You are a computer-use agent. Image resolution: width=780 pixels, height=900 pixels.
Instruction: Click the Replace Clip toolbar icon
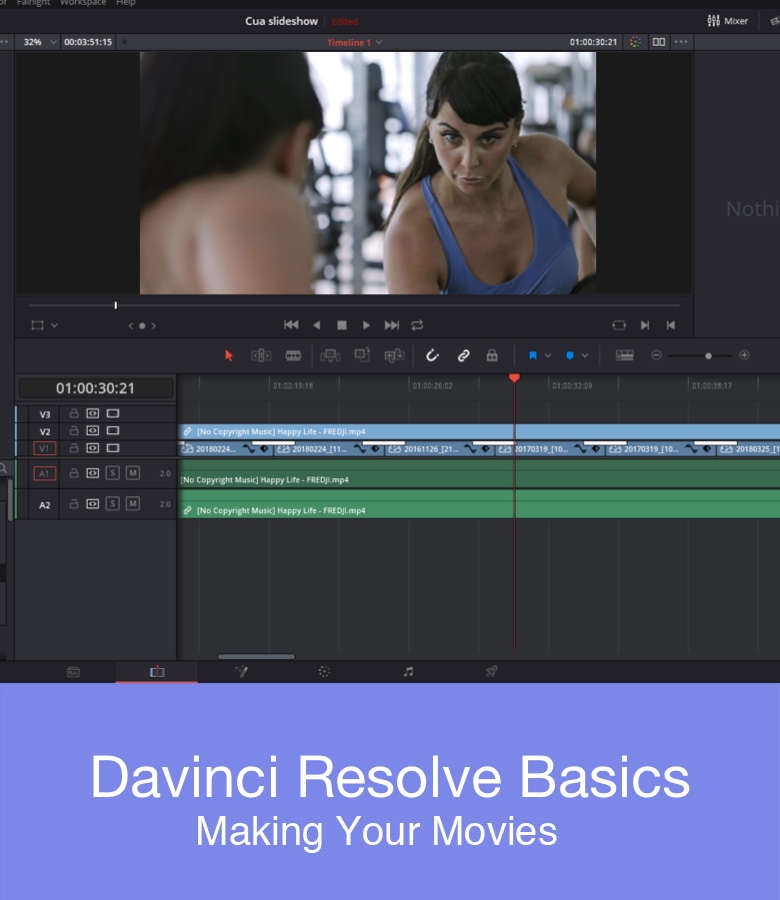click(x=394, y=356)
